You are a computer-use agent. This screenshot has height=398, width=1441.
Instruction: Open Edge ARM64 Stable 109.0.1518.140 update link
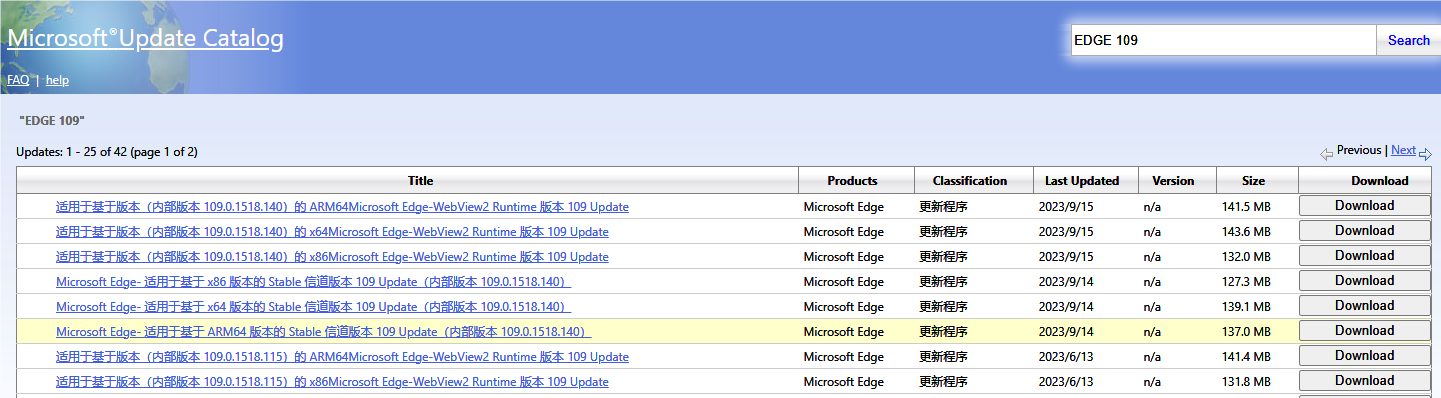click(x=324, y=332)
